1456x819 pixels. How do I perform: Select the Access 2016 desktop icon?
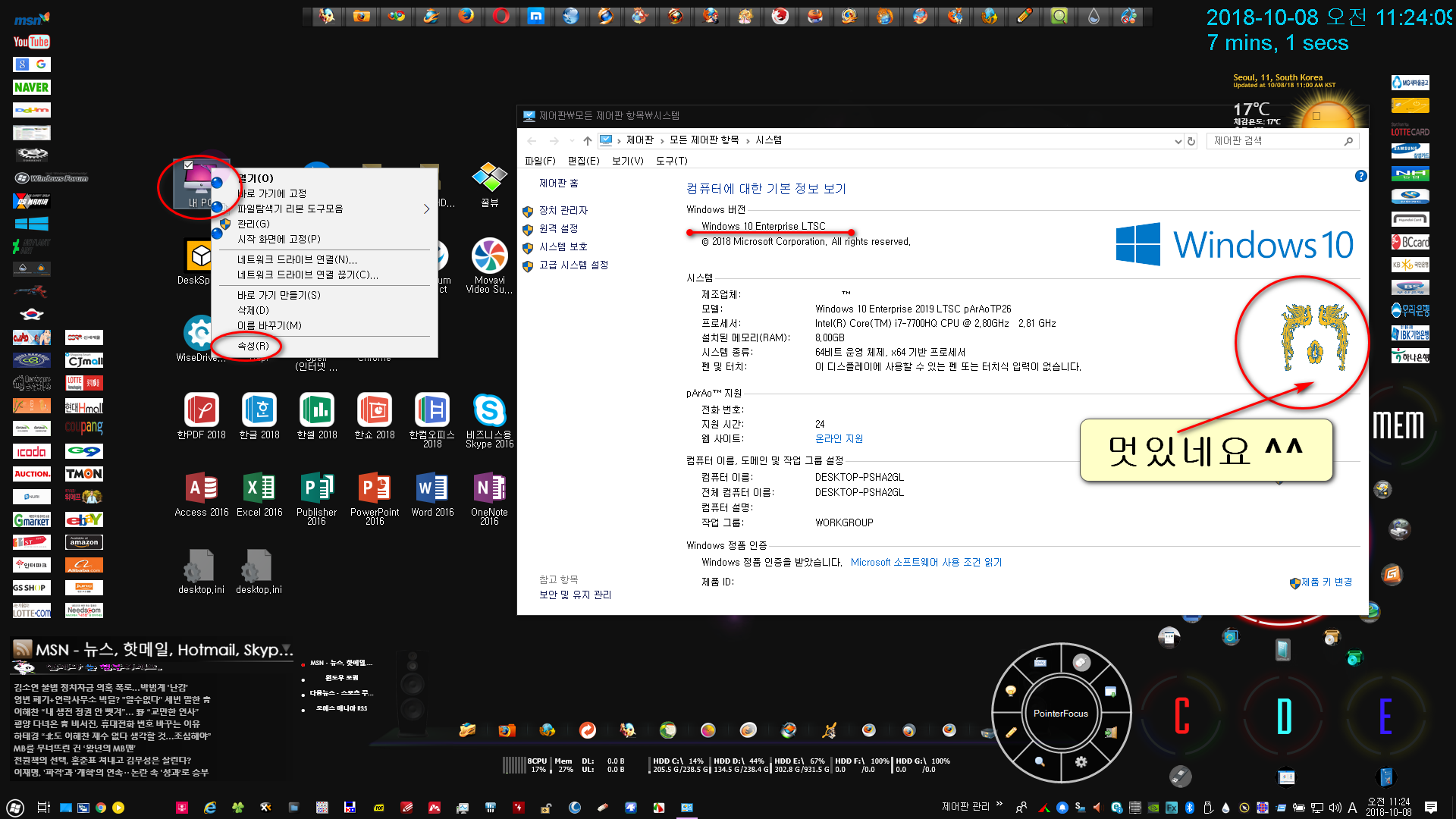(202, 494)
